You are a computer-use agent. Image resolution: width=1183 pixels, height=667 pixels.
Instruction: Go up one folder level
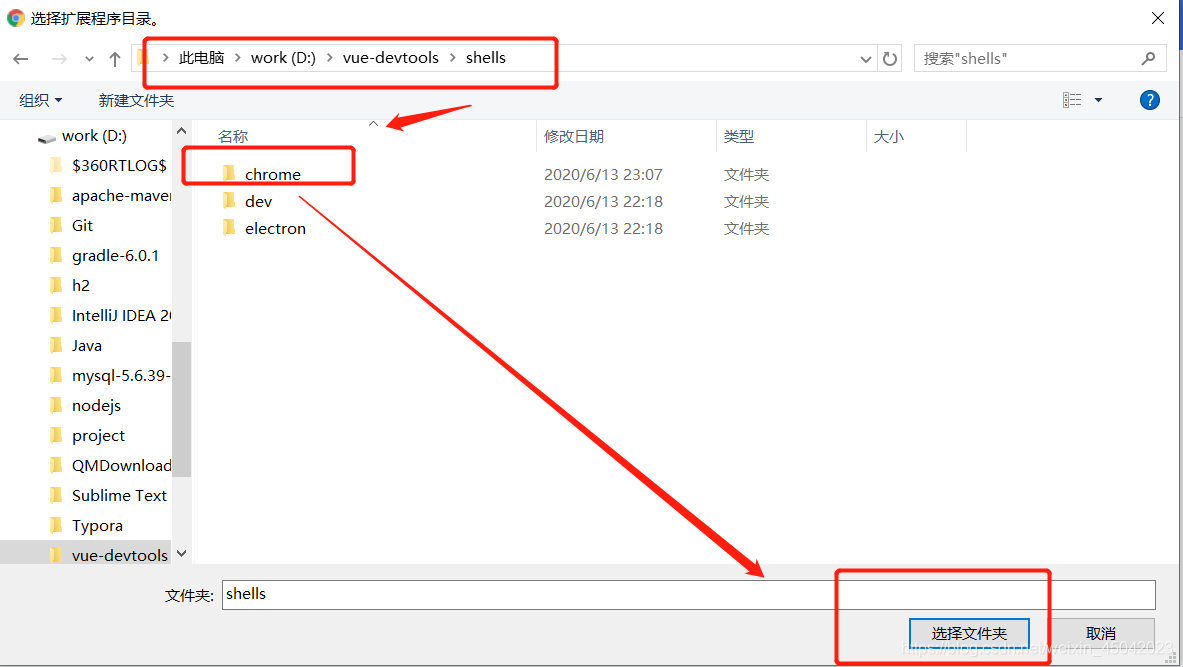(115, 59)
